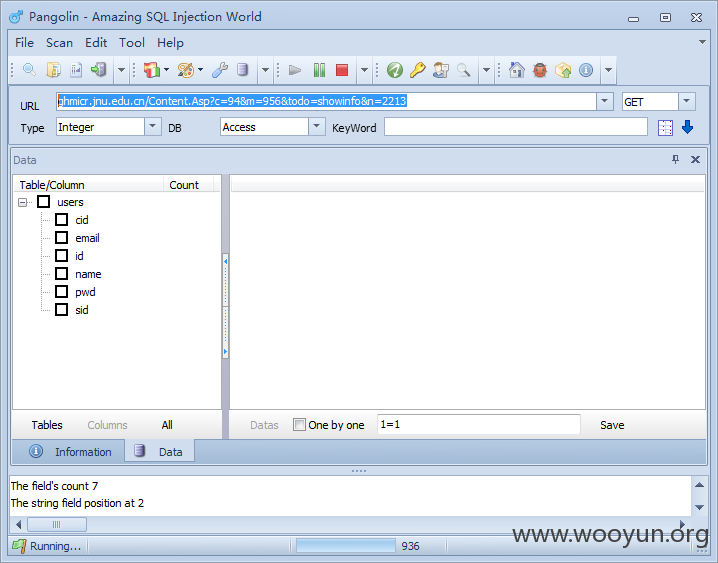Enable the One by one checkbox
The width and height of the screenshot is (718, 563).
(299, 425)
